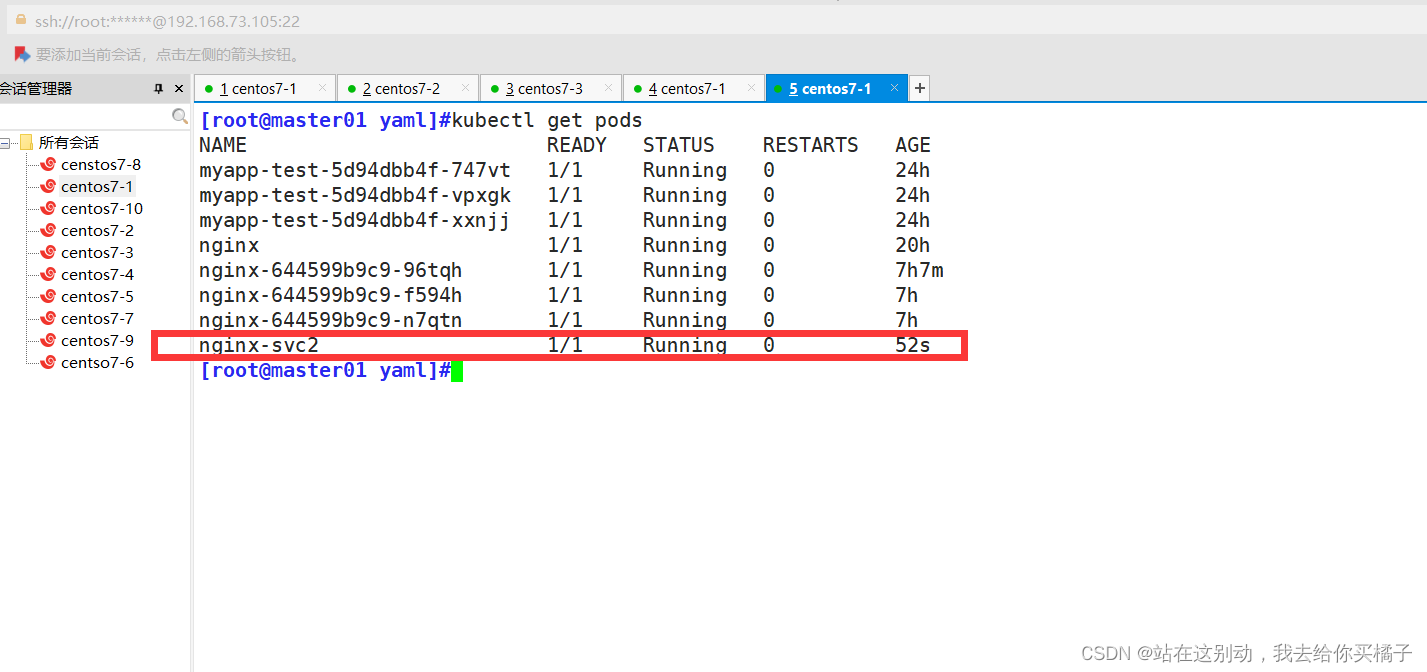Click the ssh address text in the address bar
Viewport: 1427px width, 672px height.
point(167,21)
